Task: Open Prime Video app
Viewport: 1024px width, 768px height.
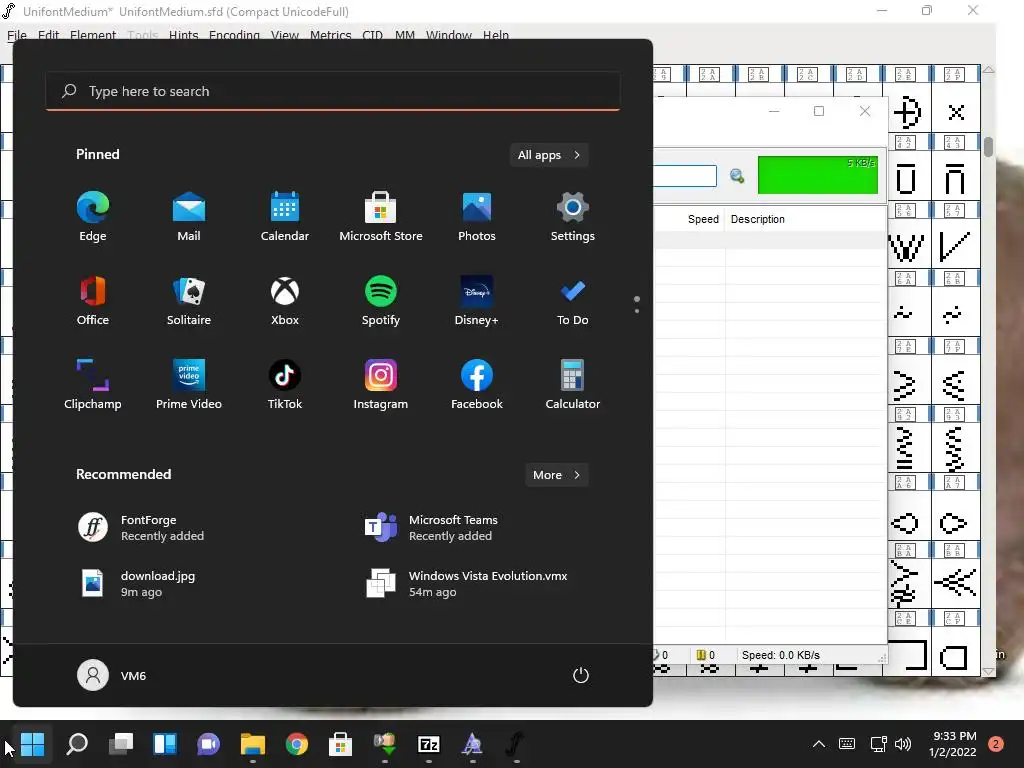Action: (189, 385)
